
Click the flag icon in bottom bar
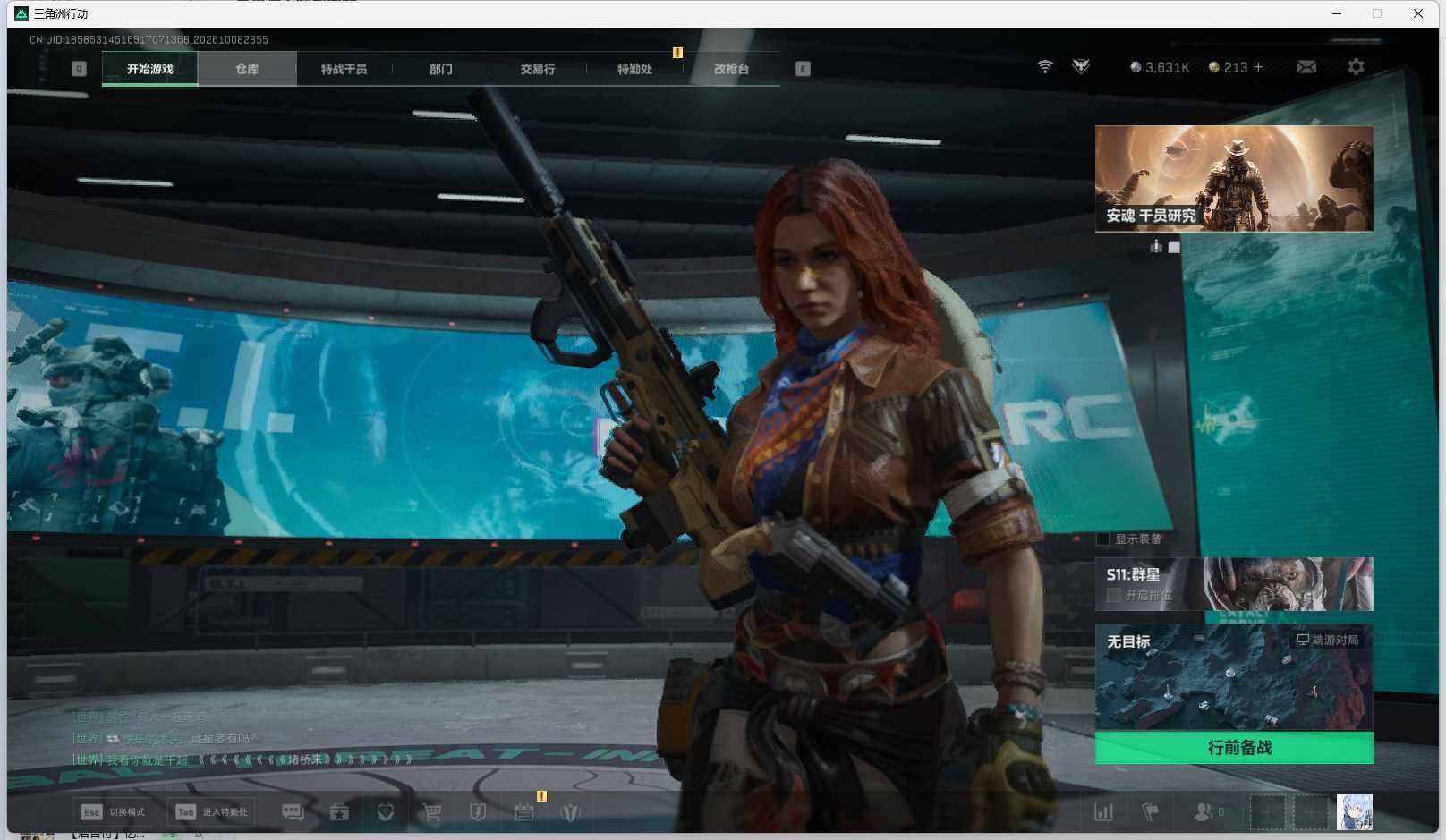[1151, 812]
